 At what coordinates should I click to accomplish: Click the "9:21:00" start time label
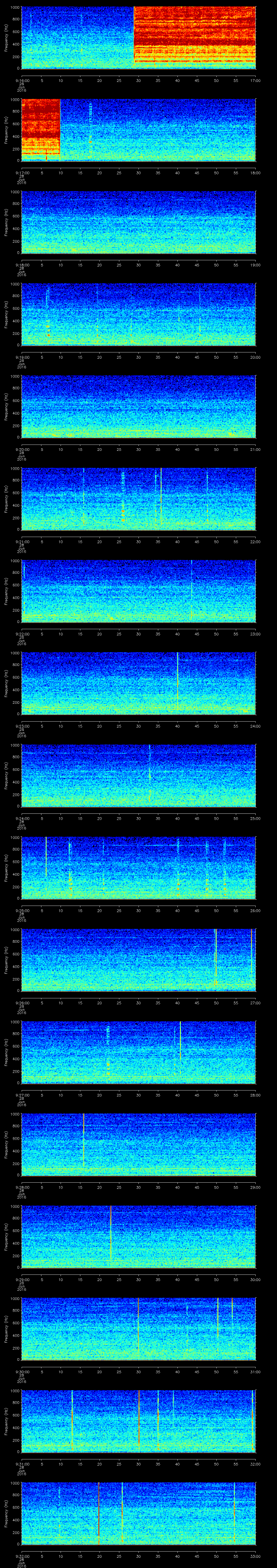coord(22,542)
